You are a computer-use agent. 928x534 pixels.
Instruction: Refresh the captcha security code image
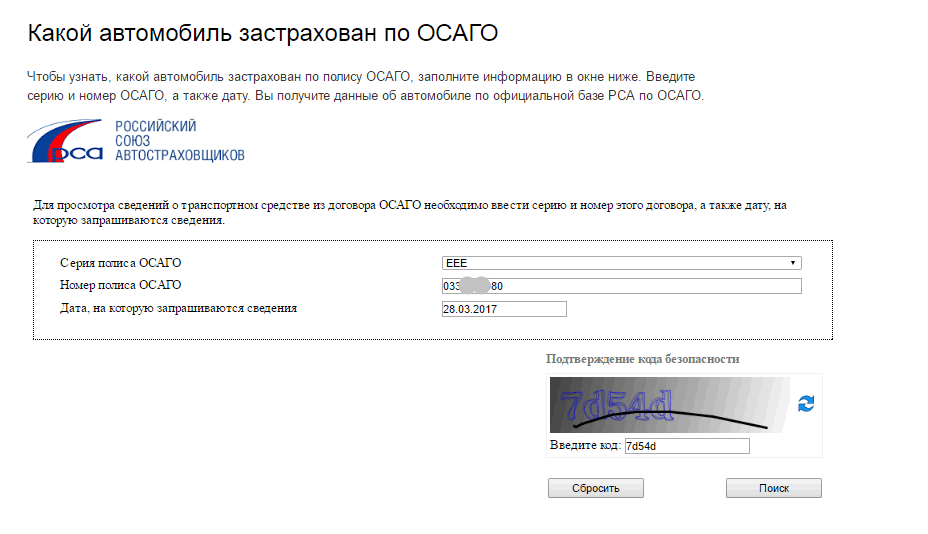805,404
